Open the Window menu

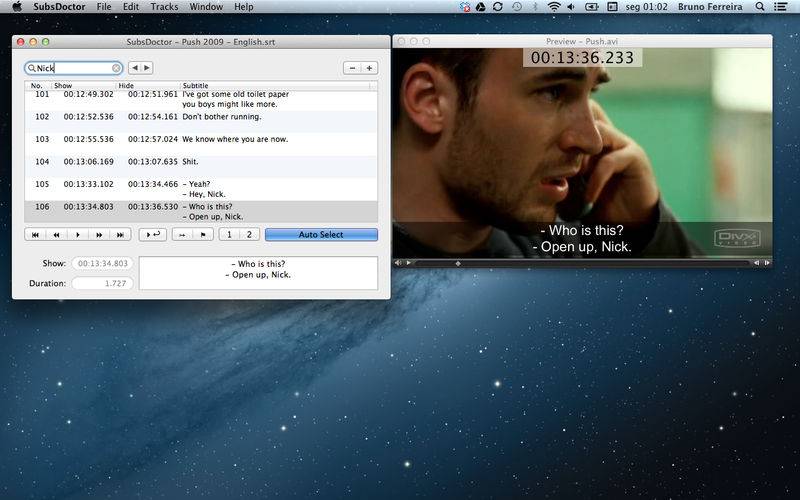tap(206, 7)
